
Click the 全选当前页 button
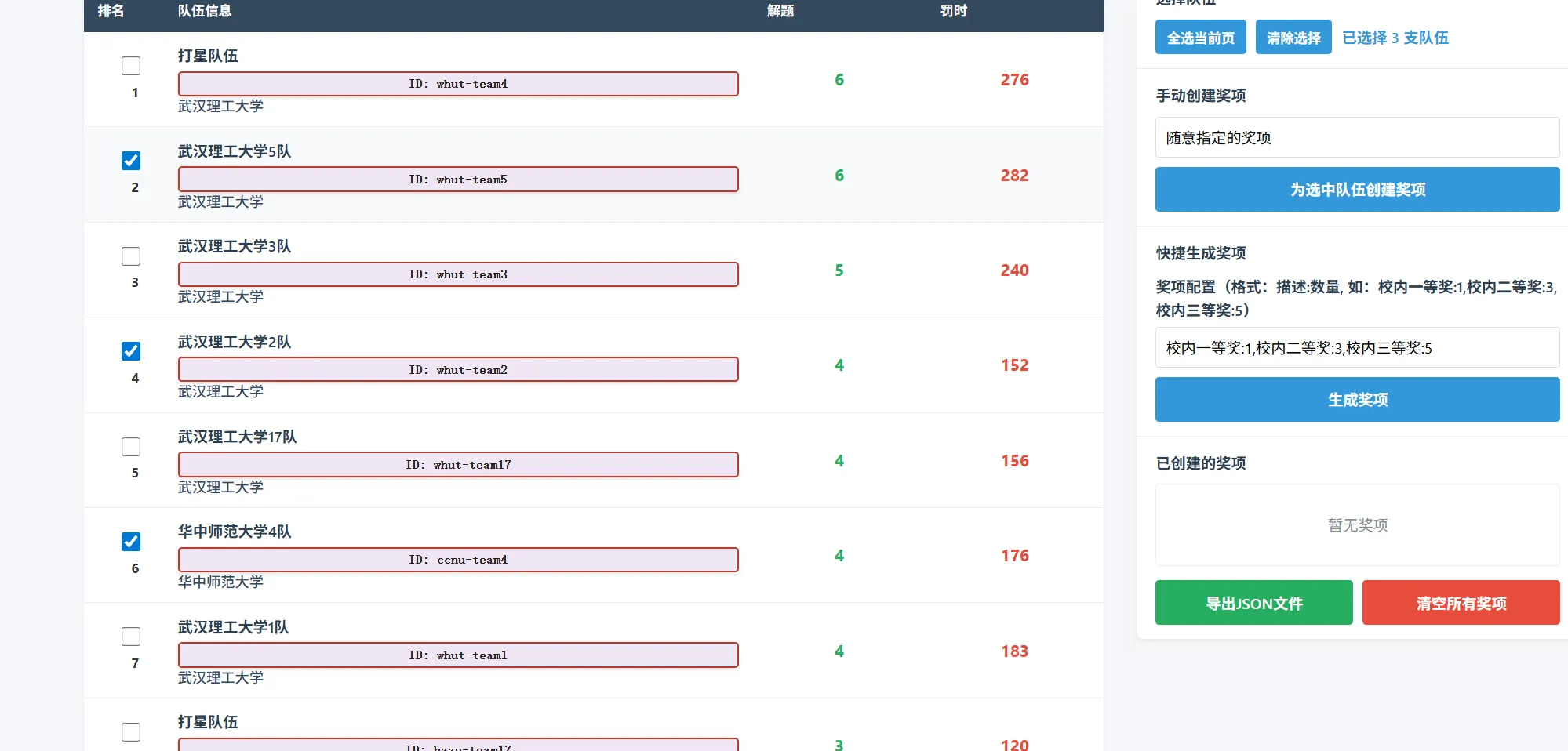point(1200,38)
